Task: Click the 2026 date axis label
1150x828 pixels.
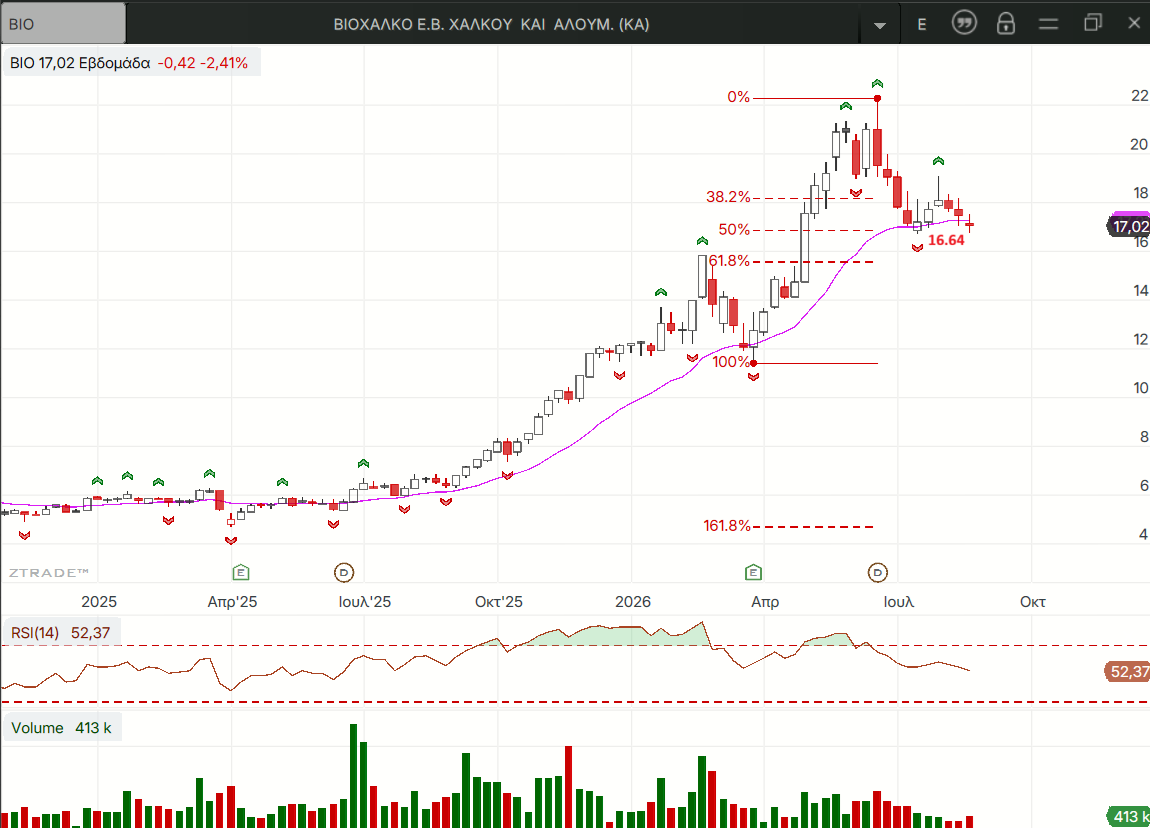Action: 633,601
